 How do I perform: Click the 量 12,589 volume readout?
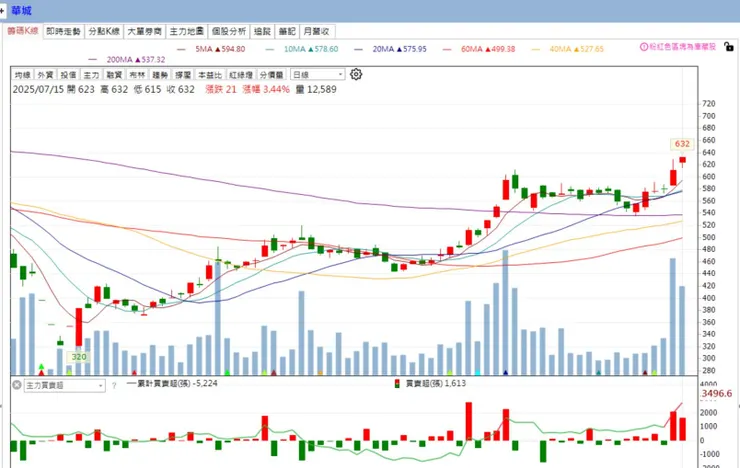coord(316,90)
